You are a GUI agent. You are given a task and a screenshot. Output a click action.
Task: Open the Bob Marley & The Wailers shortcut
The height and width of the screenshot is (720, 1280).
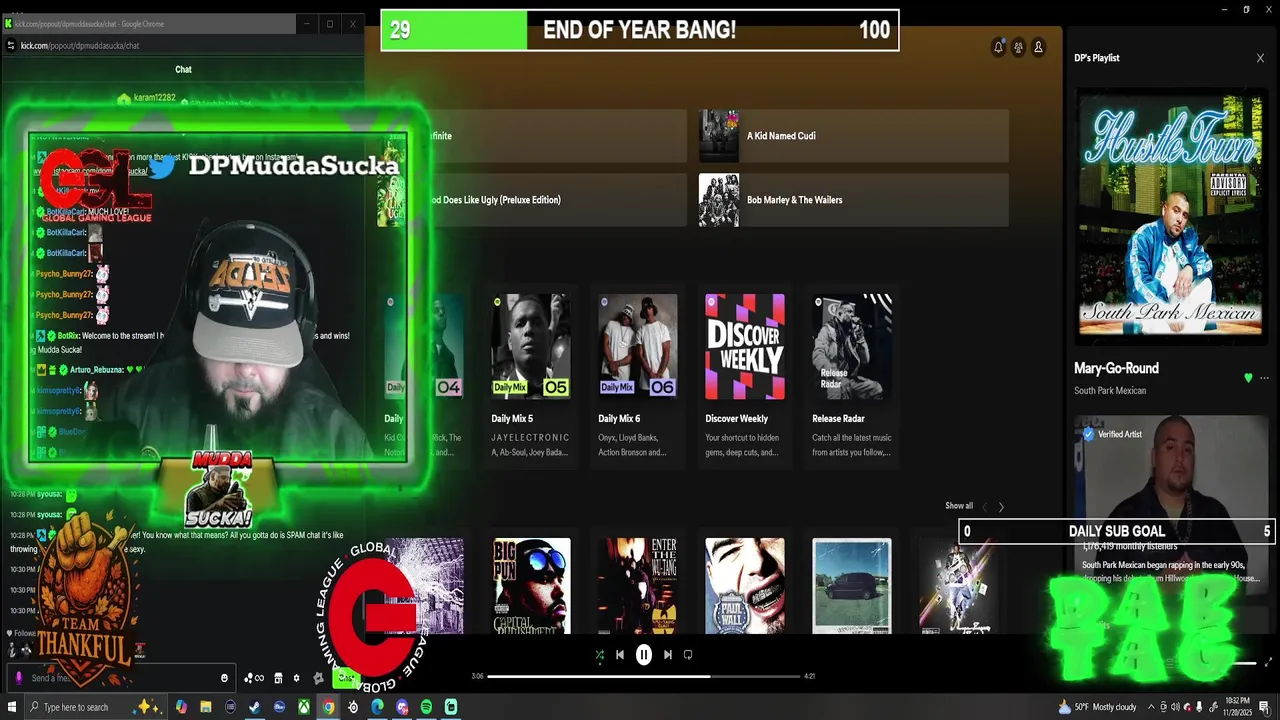click(x=854, y=200)
